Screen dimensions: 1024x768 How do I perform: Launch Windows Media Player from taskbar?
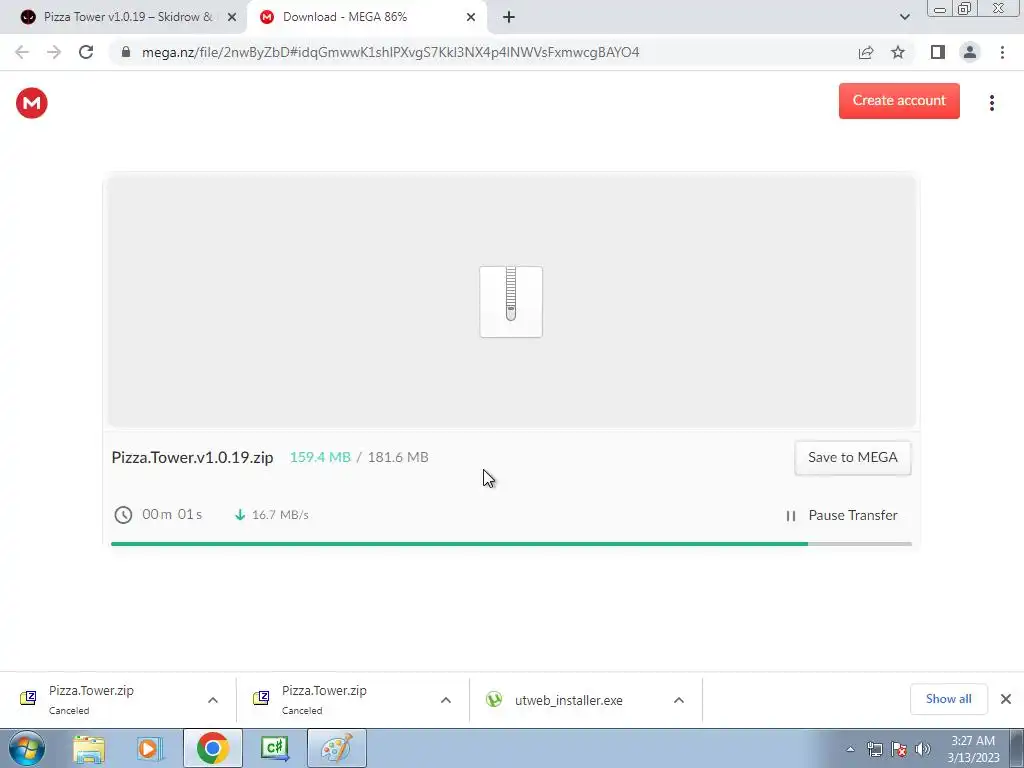coord(150,748)
